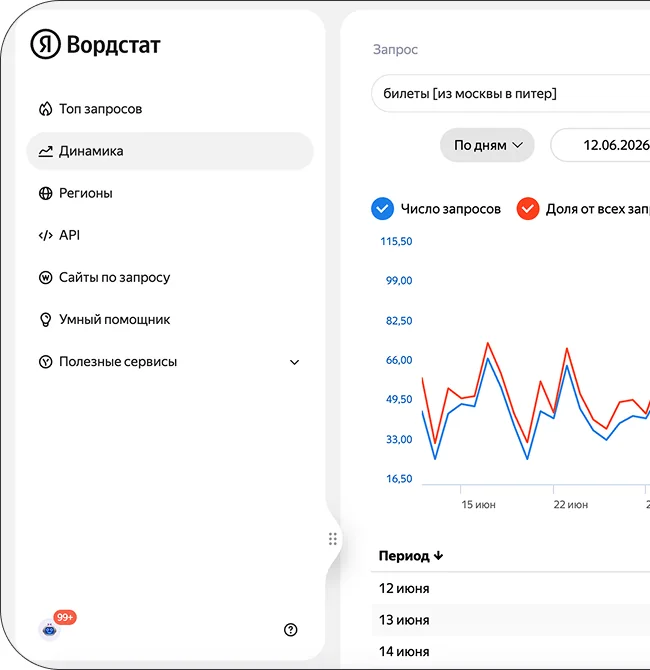
Task: Click the flame icon next to Топ запросов
Action: tap(45, 109)
